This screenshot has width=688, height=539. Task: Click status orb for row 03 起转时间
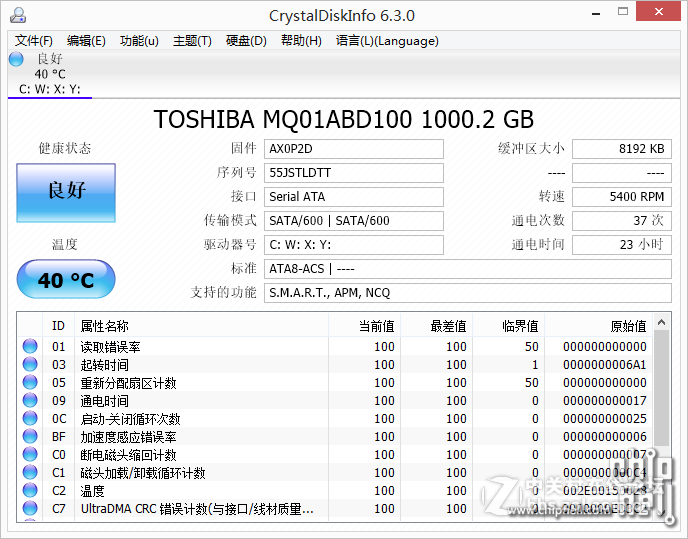coord(30,364)
